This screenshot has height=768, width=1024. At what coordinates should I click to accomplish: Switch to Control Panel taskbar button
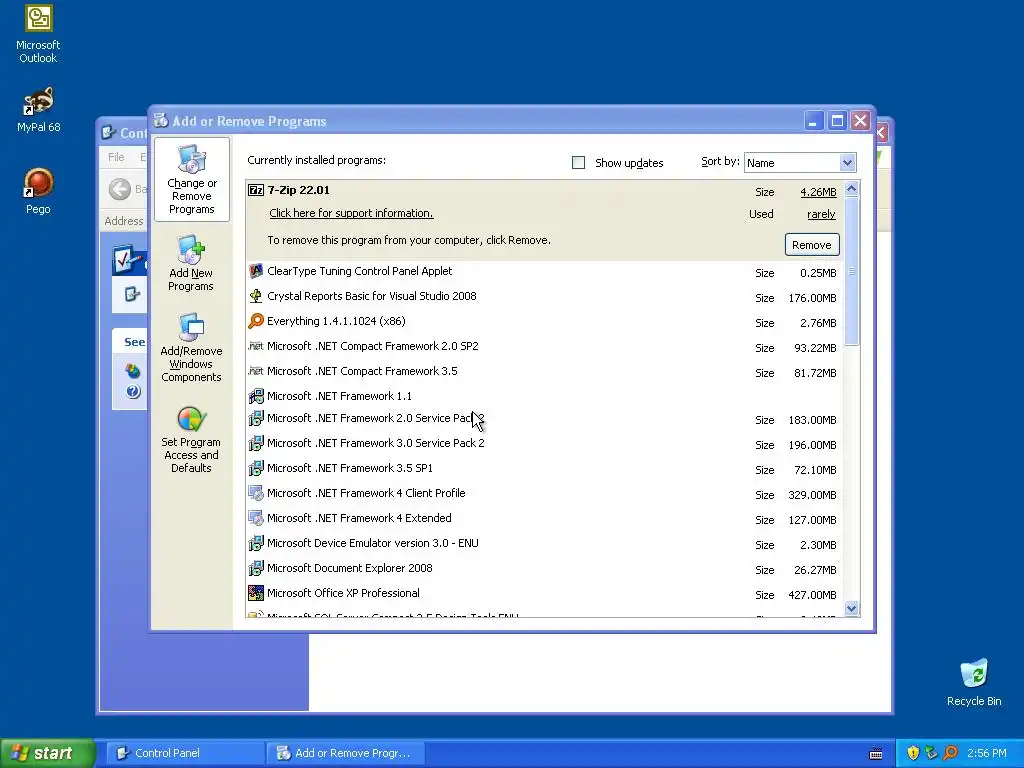185,753
